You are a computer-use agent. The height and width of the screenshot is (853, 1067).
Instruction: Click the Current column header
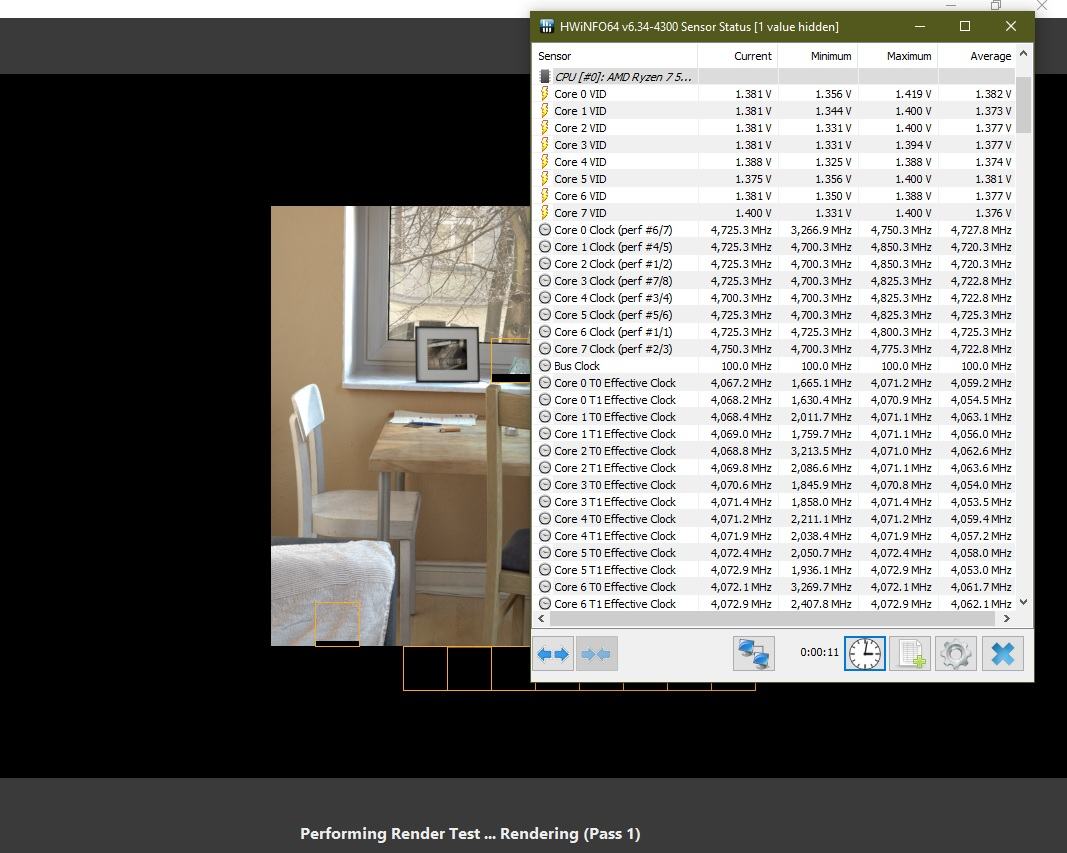pyautogui.click(x=738, y=56)
